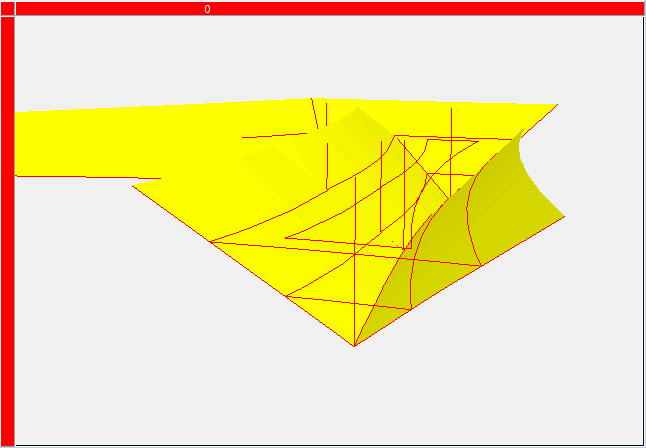
Task: Click the top-right corner point of the surface
Action: (x=557, y=104)
